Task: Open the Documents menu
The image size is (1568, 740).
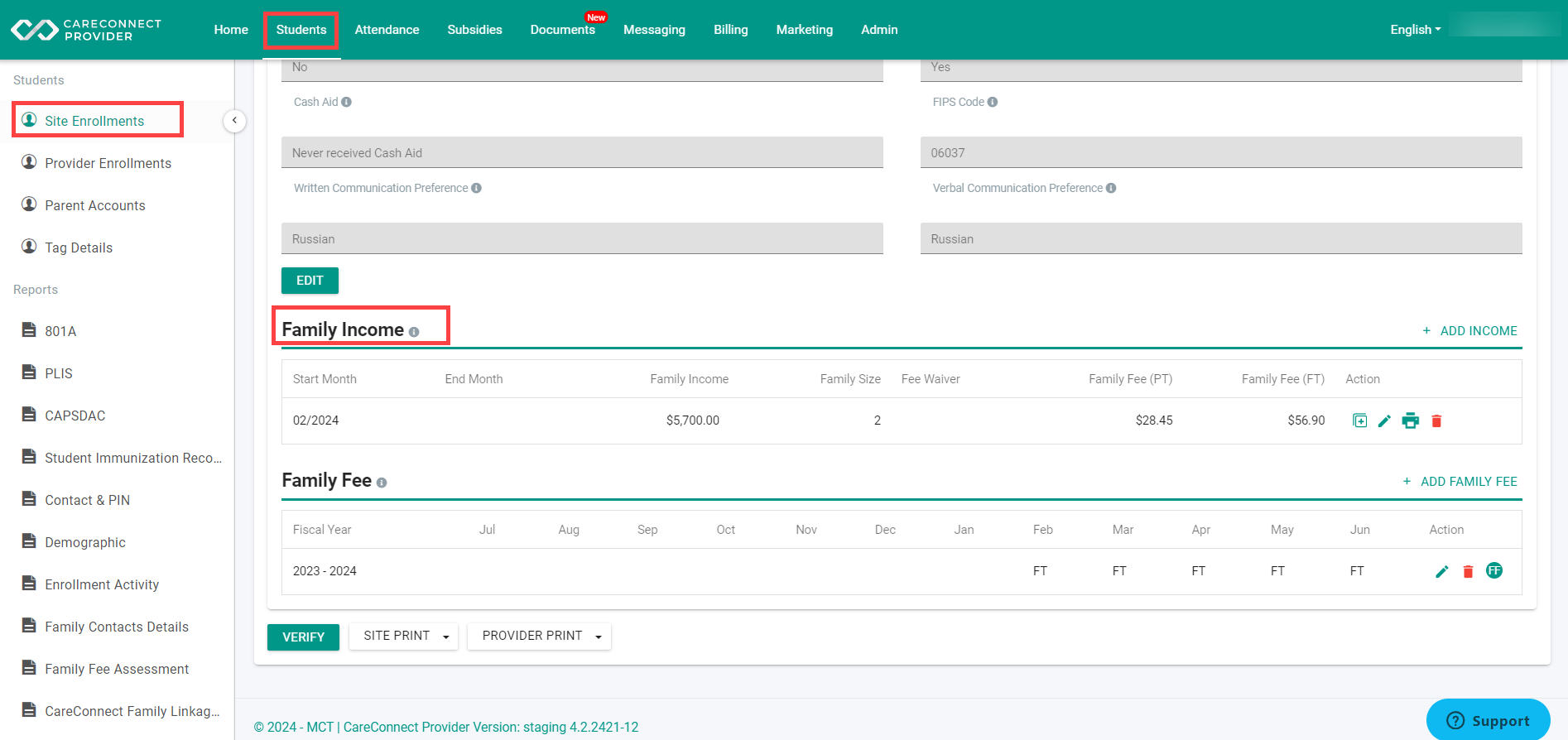Action: point(562,30)
